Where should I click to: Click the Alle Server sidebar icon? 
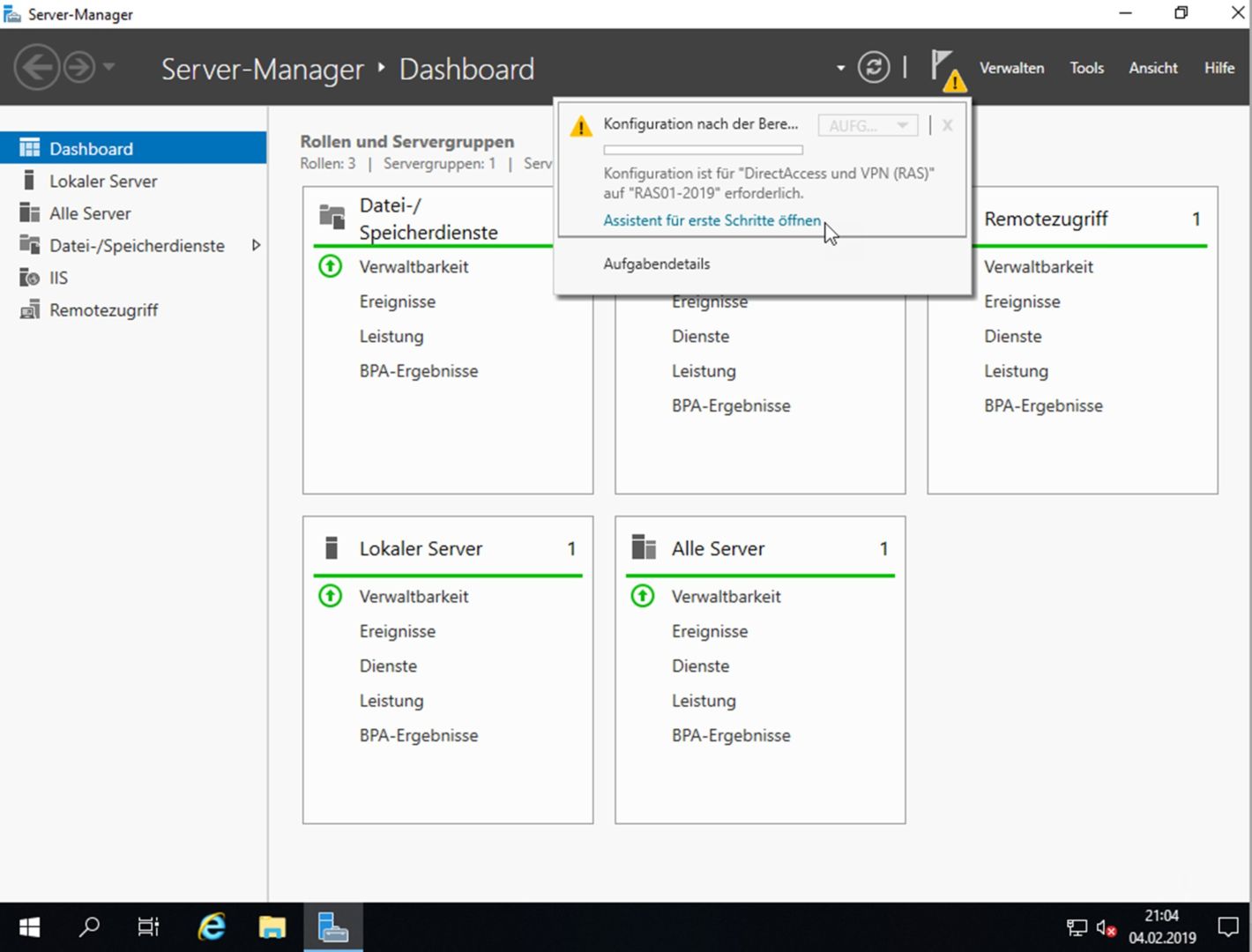30,212
